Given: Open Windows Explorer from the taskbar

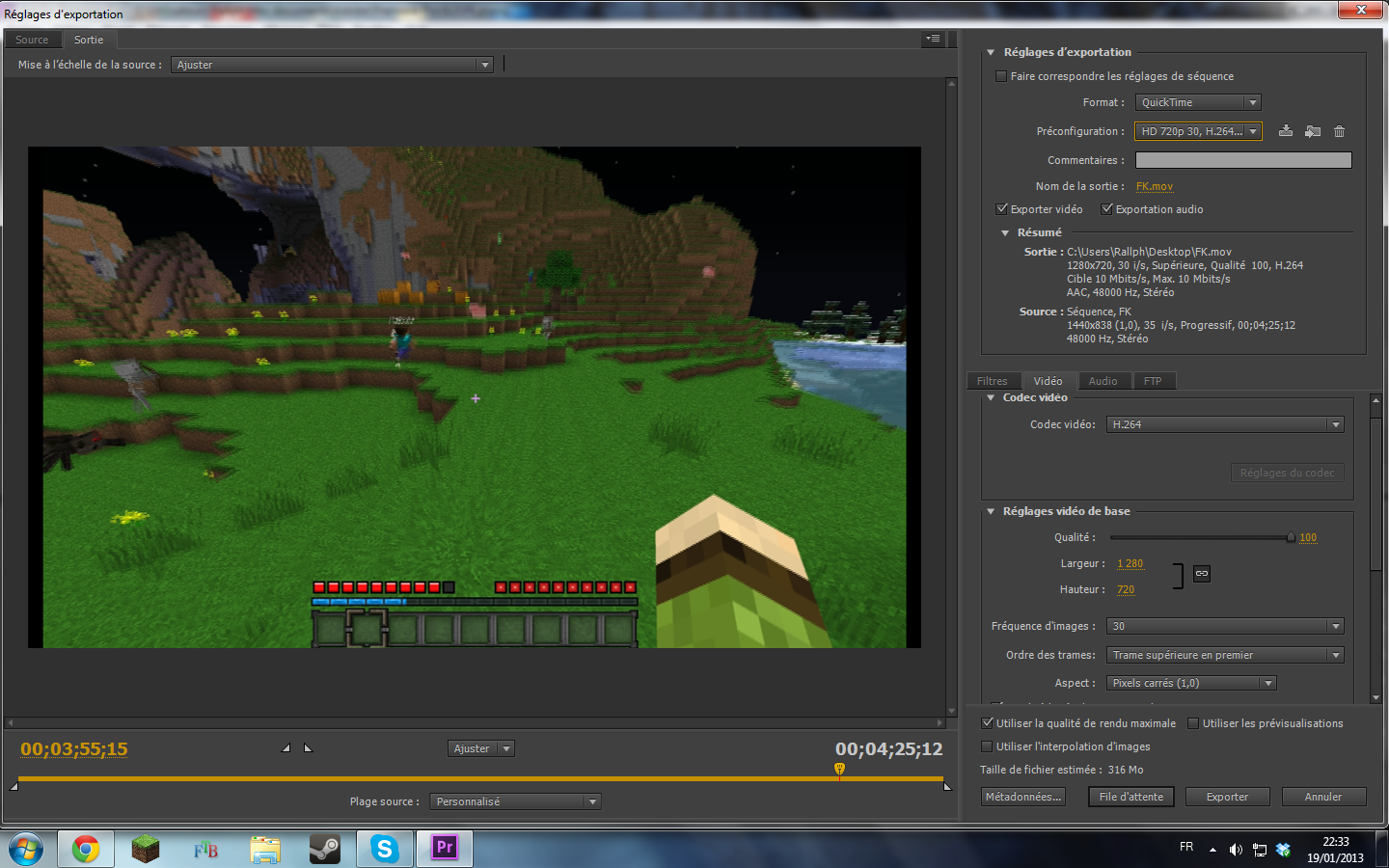Looking at the screenshot, I should coord(265,850).
